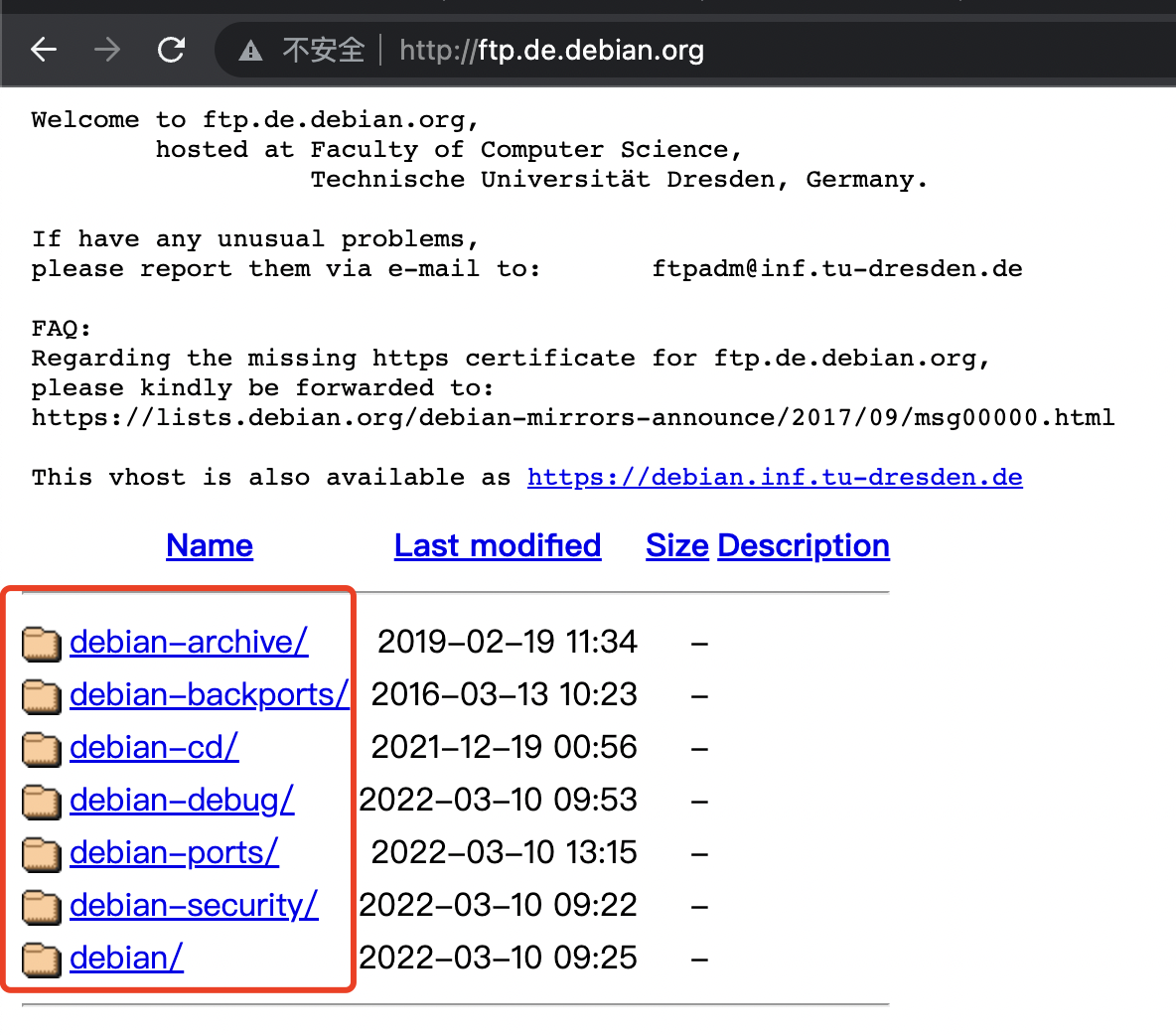Screen dimensions: 1176x1035
Task: Reload the current page
Action: 170,50
